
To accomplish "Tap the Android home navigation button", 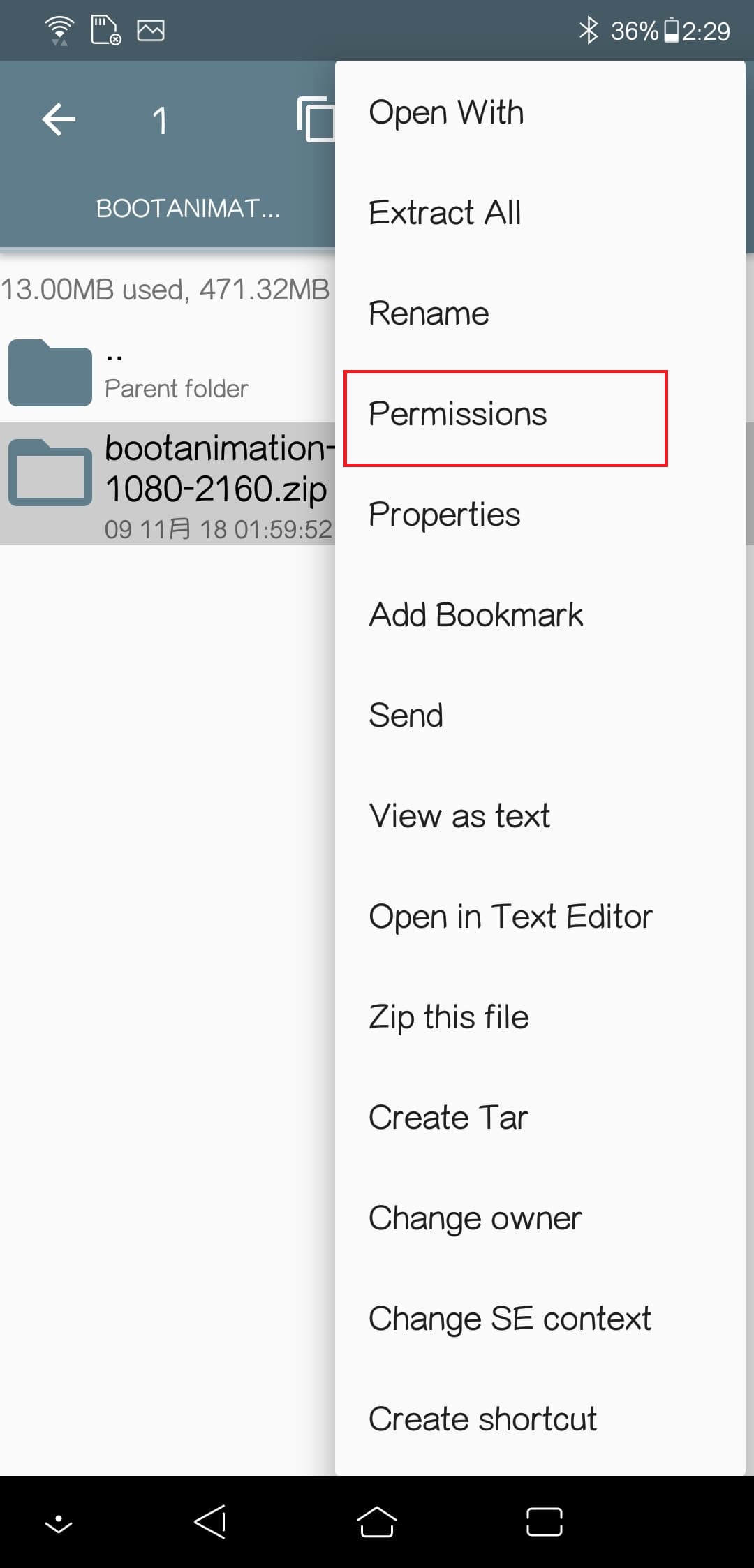I will (377, 1521).
